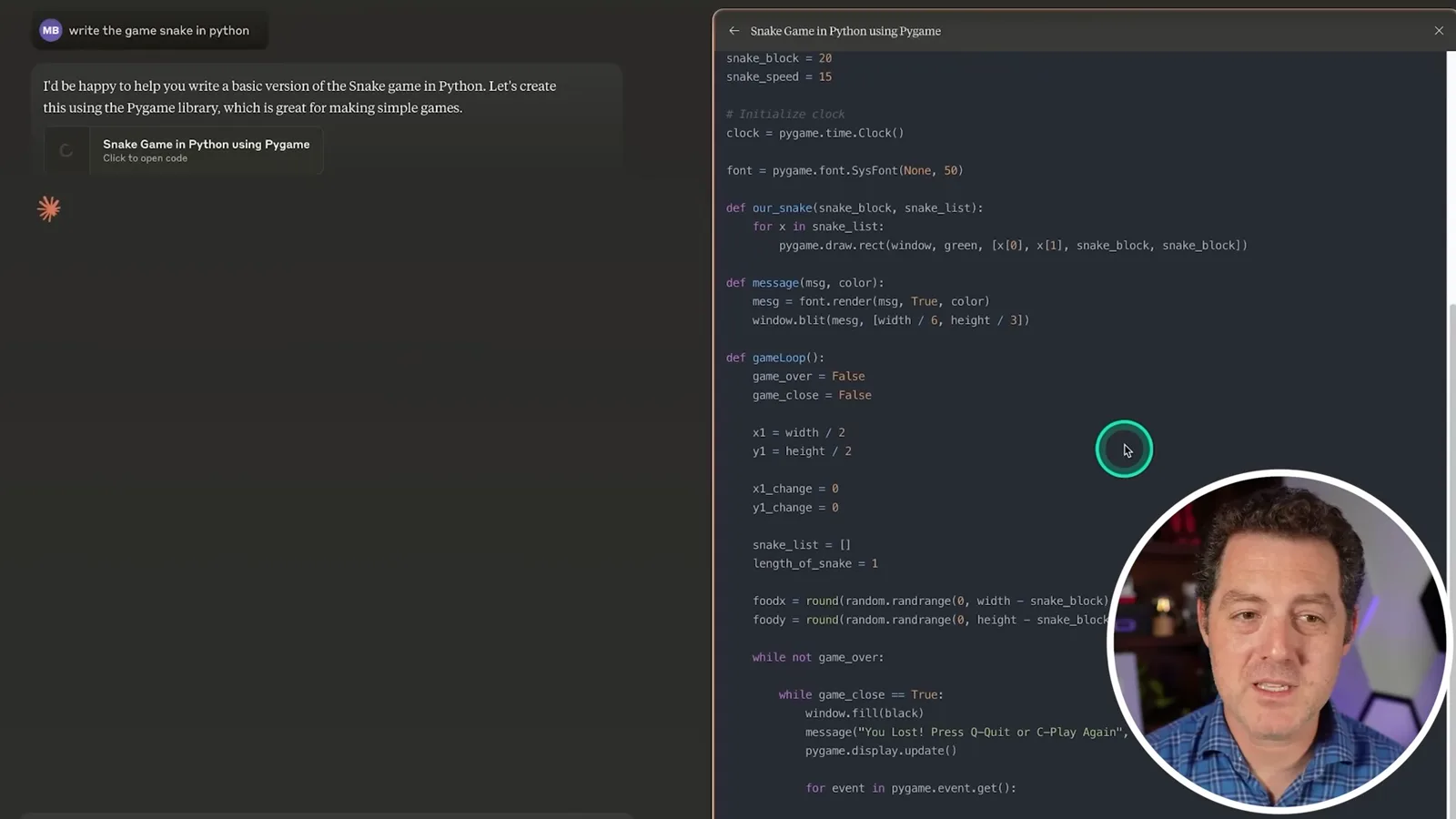
Task: Click the line 'for x in snake_list:'
Action: click(818, 227)
